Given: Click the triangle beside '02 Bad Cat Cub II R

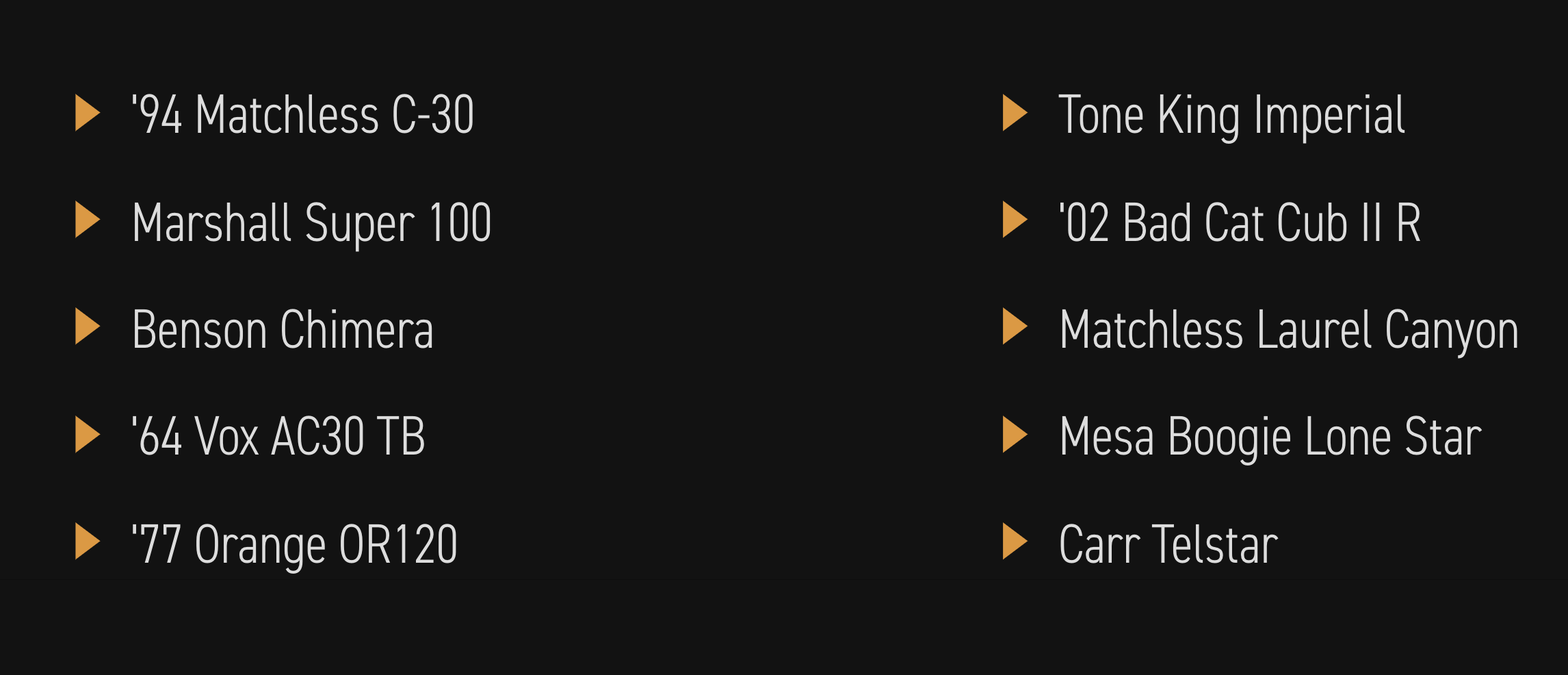Looking at the screenshot, I should (x=1015, y=220).
